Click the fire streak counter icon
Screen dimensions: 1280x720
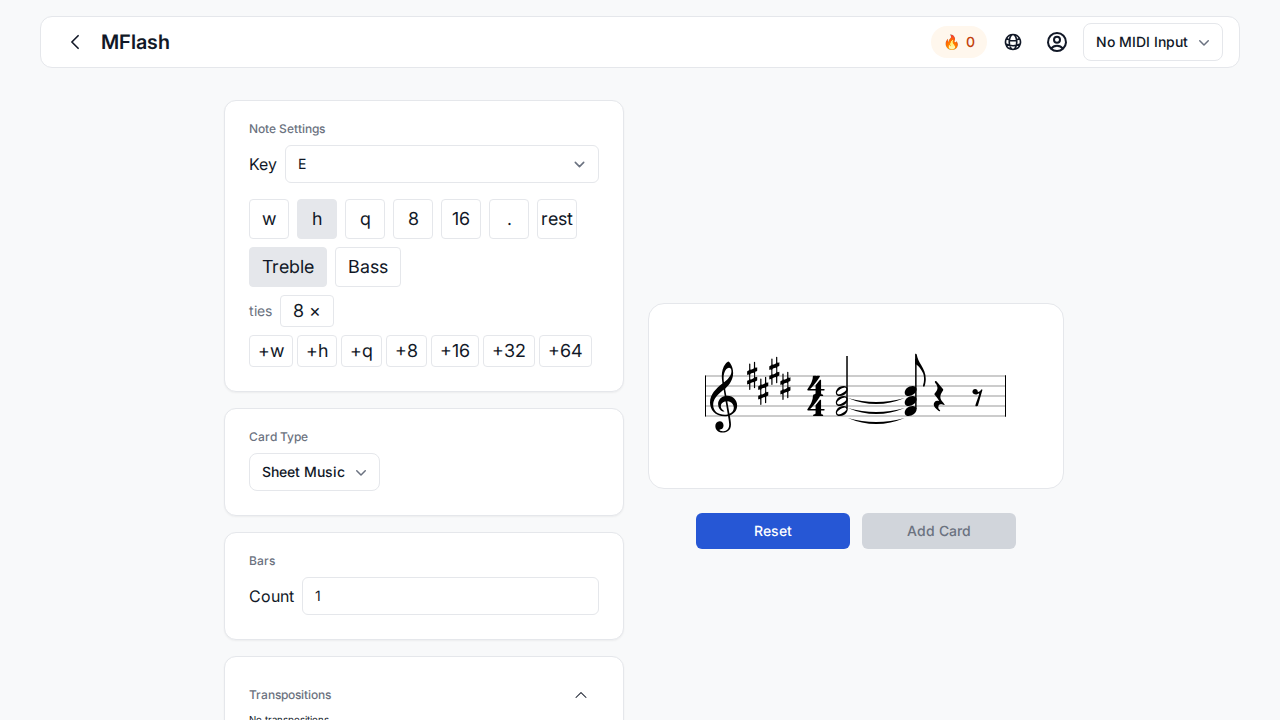coord(959,42)
